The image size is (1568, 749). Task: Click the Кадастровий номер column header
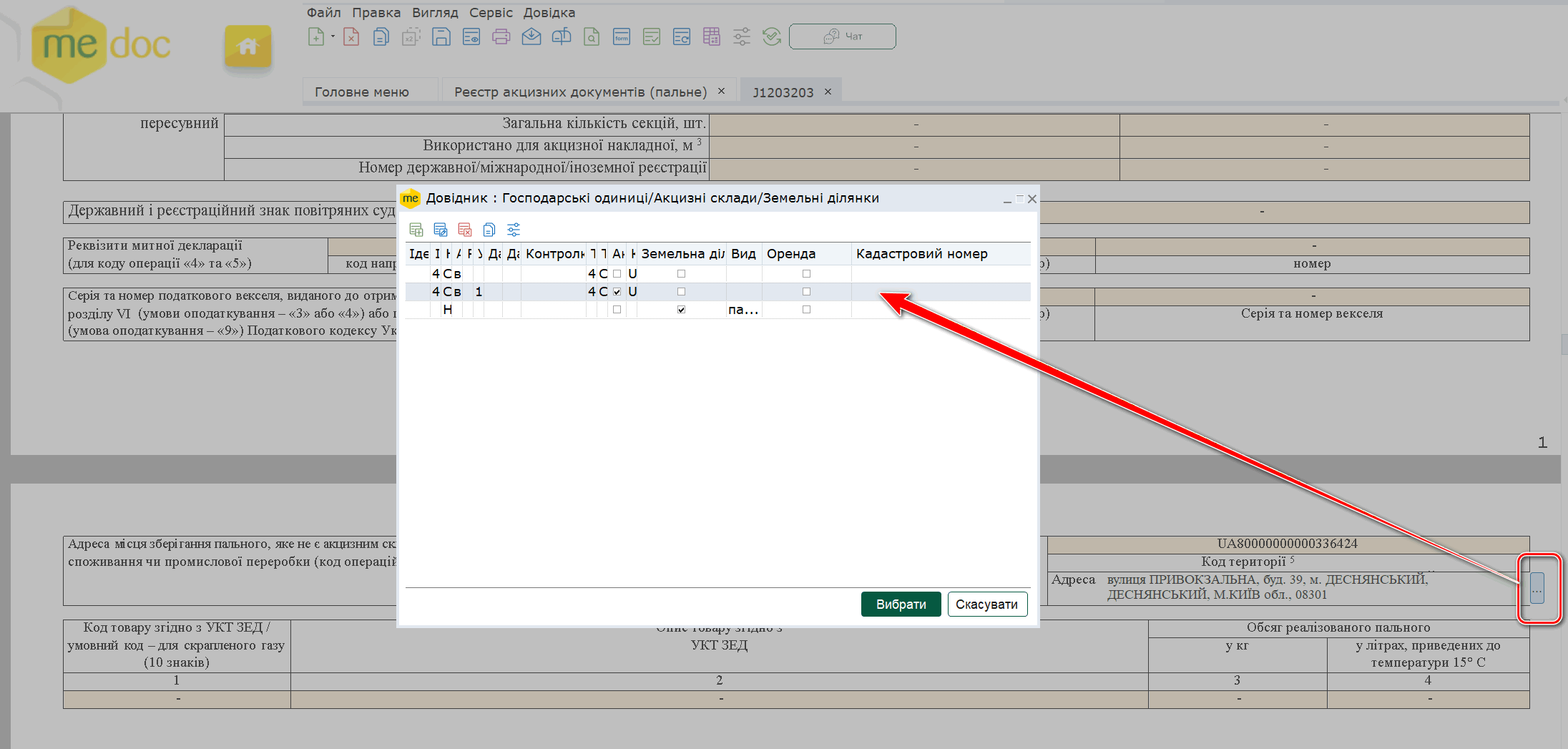[x=921, y=254]
